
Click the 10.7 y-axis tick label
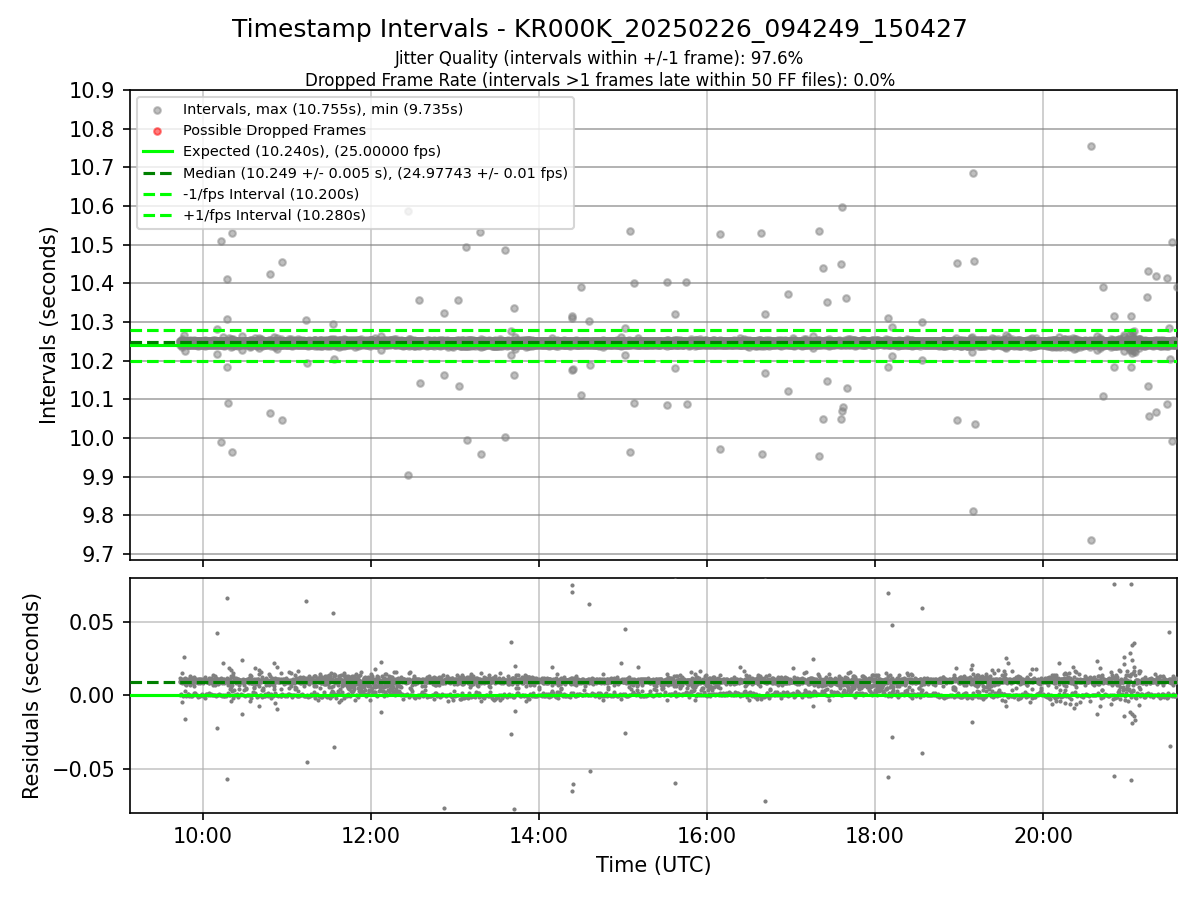[x=94, y=168]
